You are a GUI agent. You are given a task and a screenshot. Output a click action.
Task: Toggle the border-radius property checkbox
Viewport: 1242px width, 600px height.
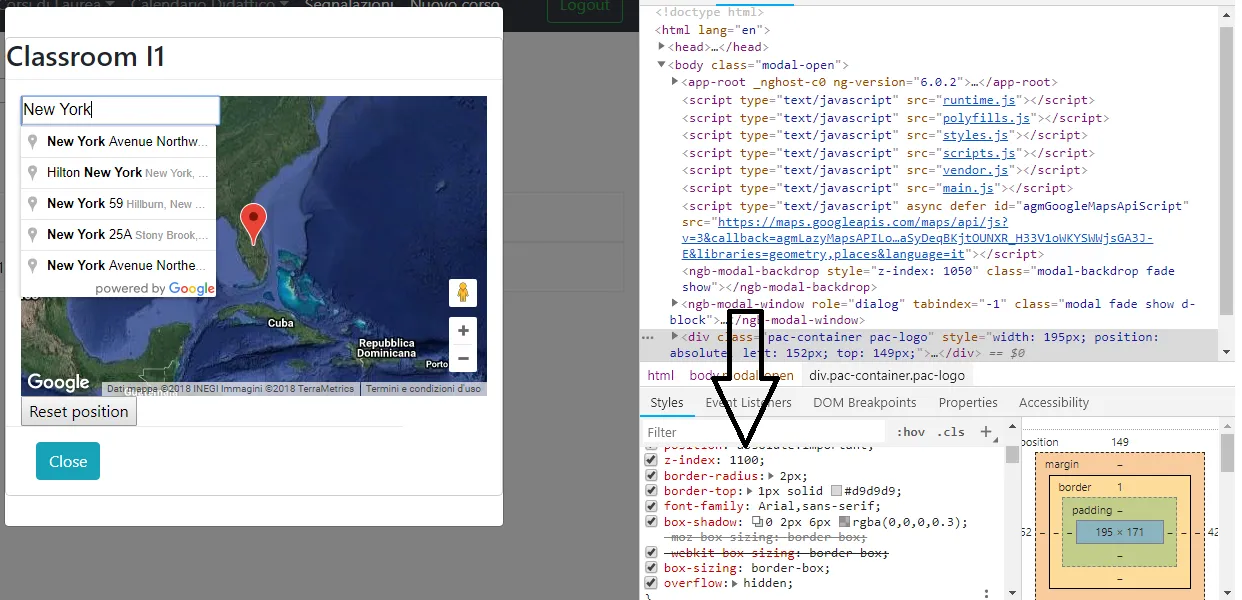(651, 476)
